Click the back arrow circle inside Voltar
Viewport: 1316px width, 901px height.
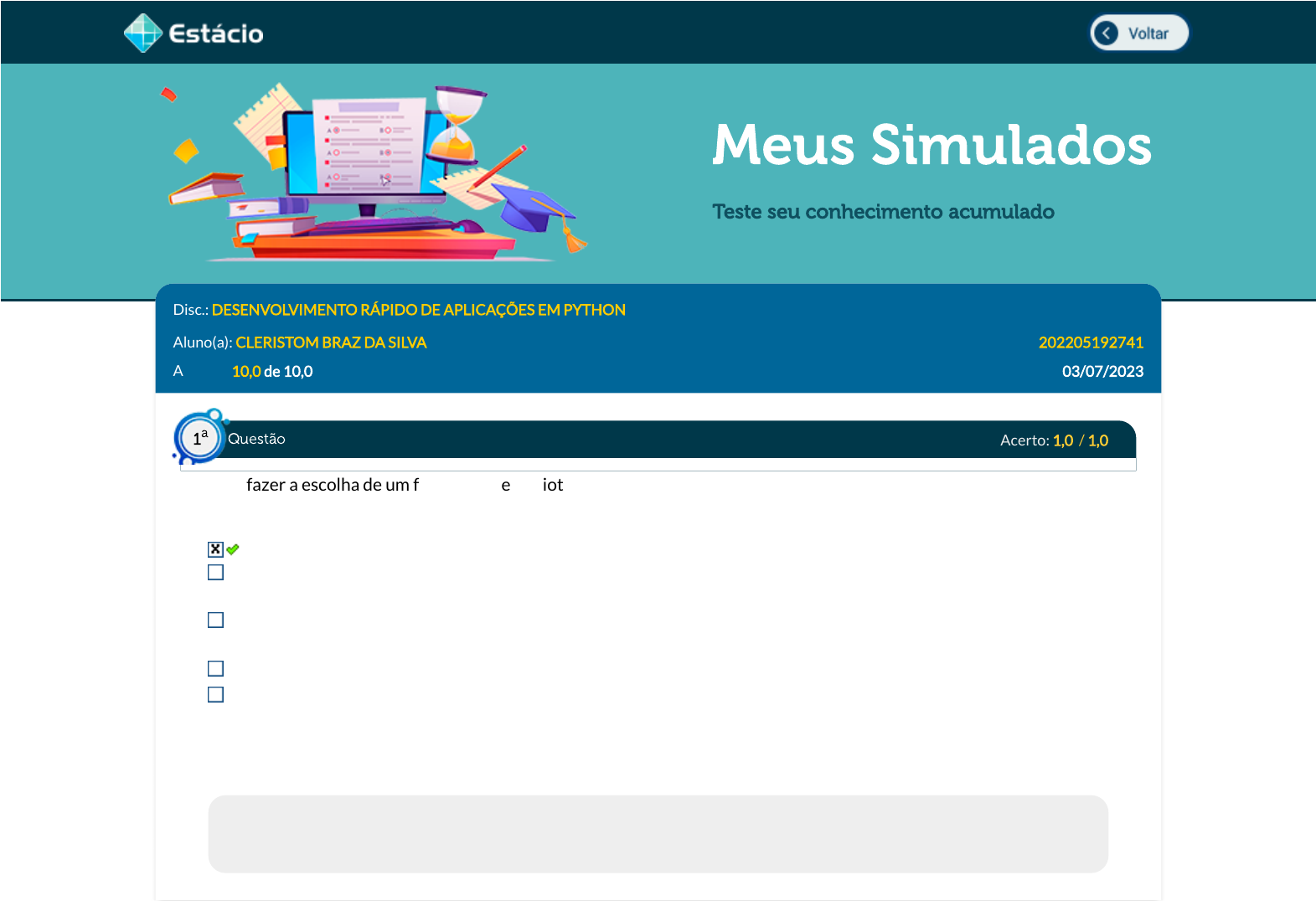point(1106,33)
